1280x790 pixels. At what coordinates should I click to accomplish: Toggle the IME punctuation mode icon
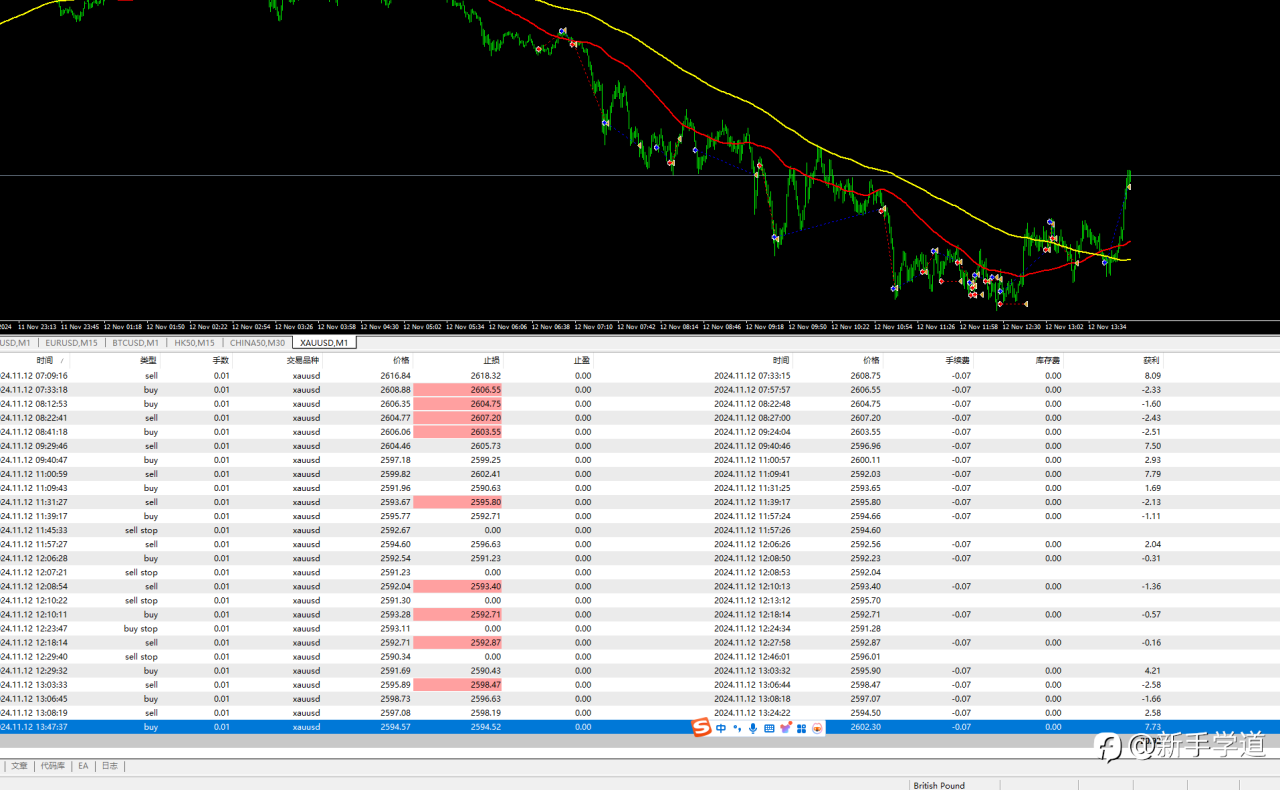(737, 728)
